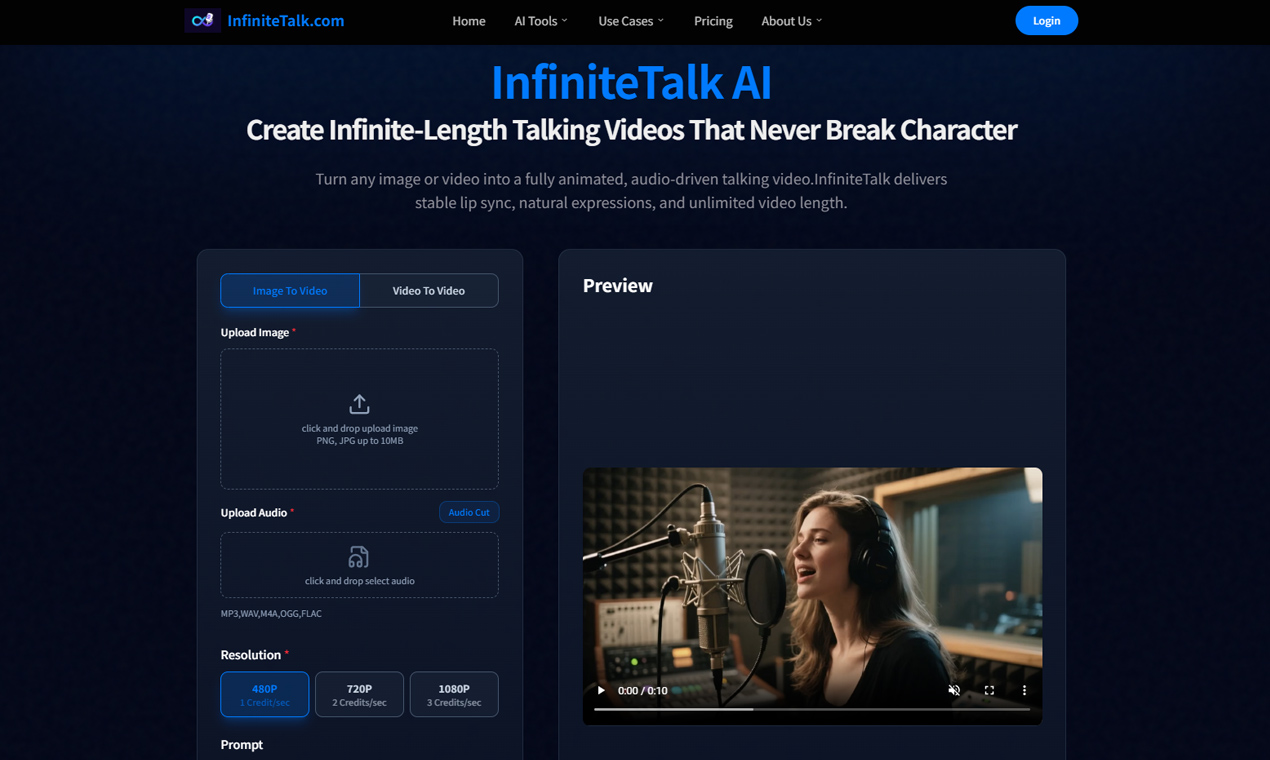Screen dimensions: 1270x760
Task: Select the 1080P resolution option
Action: [x=454, y=694]
